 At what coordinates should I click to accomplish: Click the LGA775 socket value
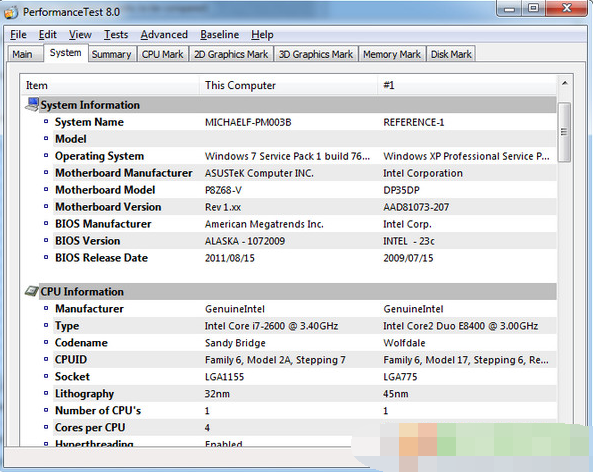pyautogui.click(x=400, y=377)
